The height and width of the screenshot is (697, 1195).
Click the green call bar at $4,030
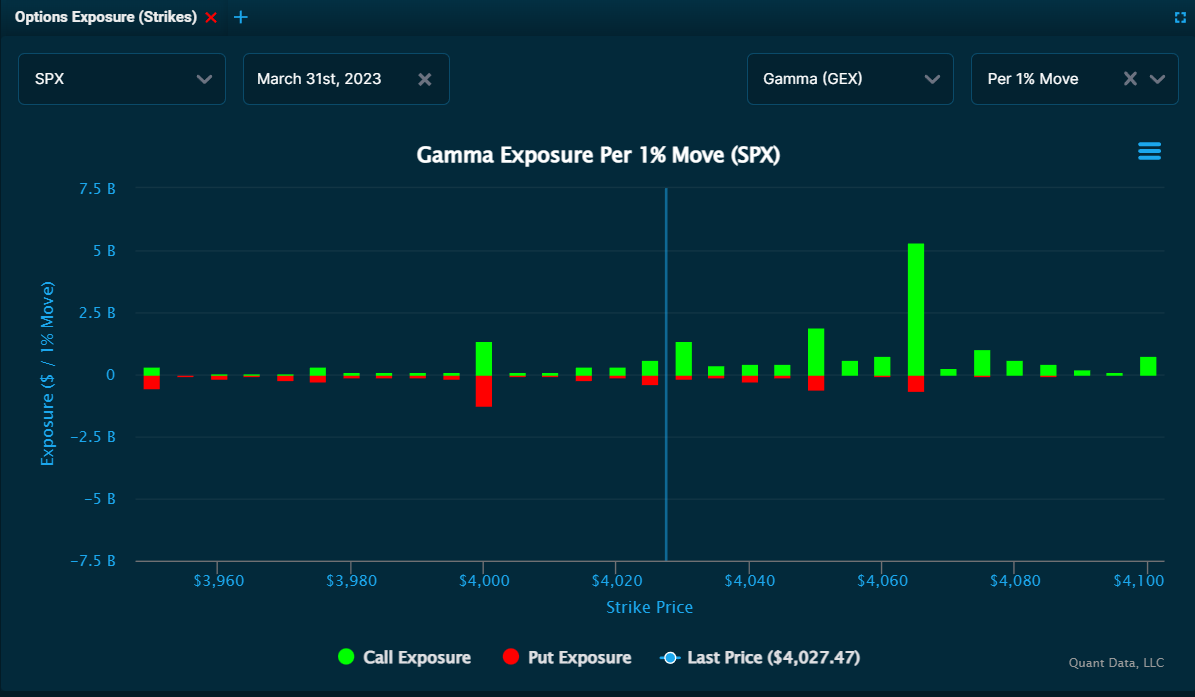(684, 359)
